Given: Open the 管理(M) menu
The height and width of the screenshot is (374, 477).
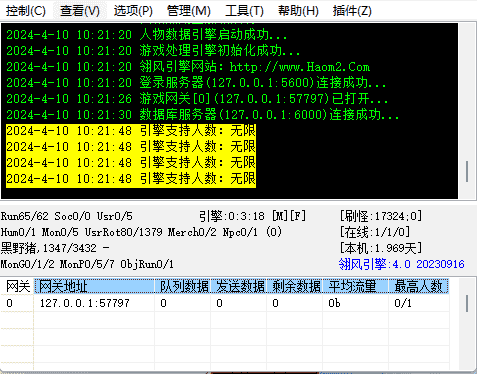Looking at the screenshot, I should pos(189,11).
